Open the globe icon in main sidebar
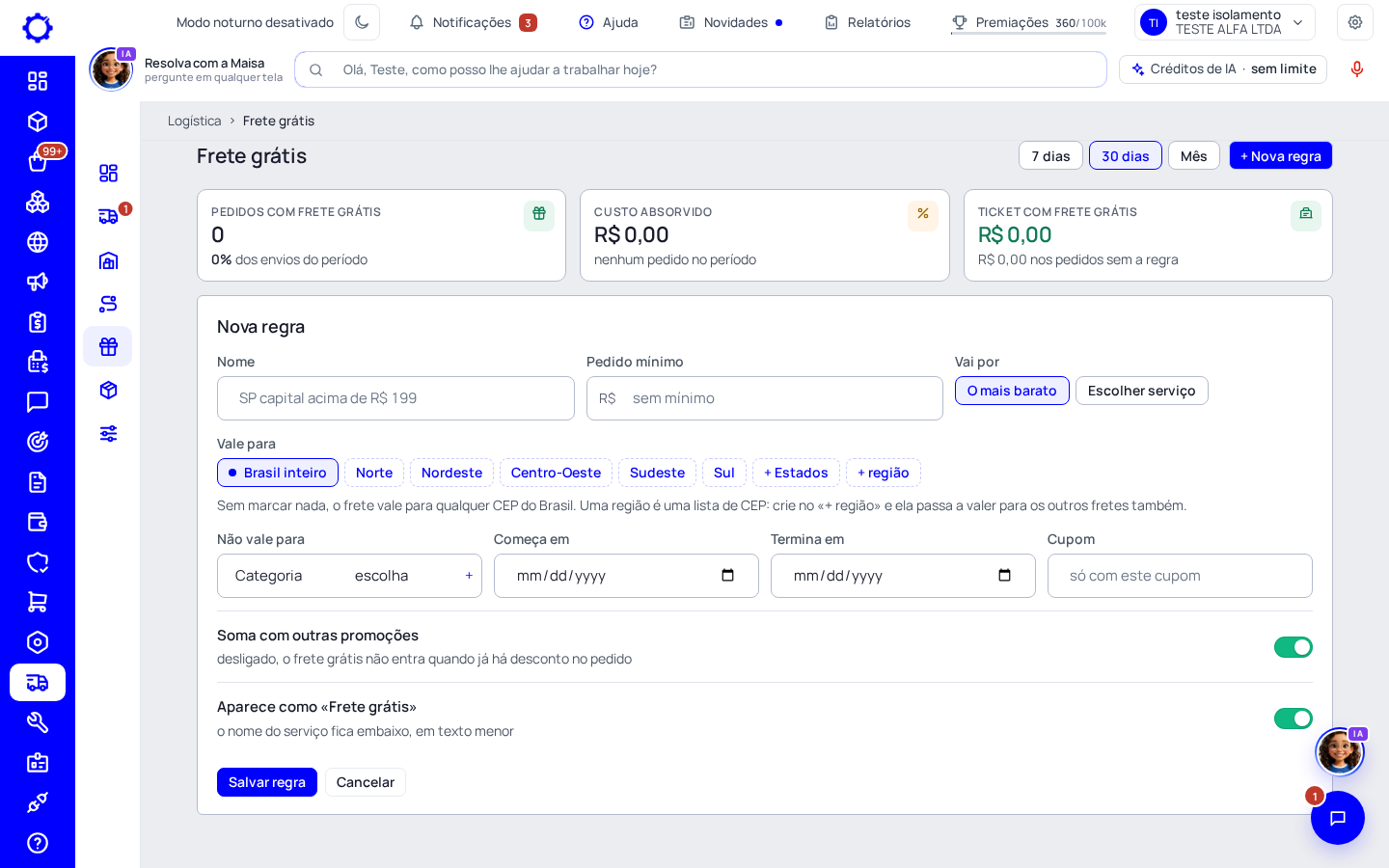Viewport: 1389px width, 868px height. [x=38, y=242]
